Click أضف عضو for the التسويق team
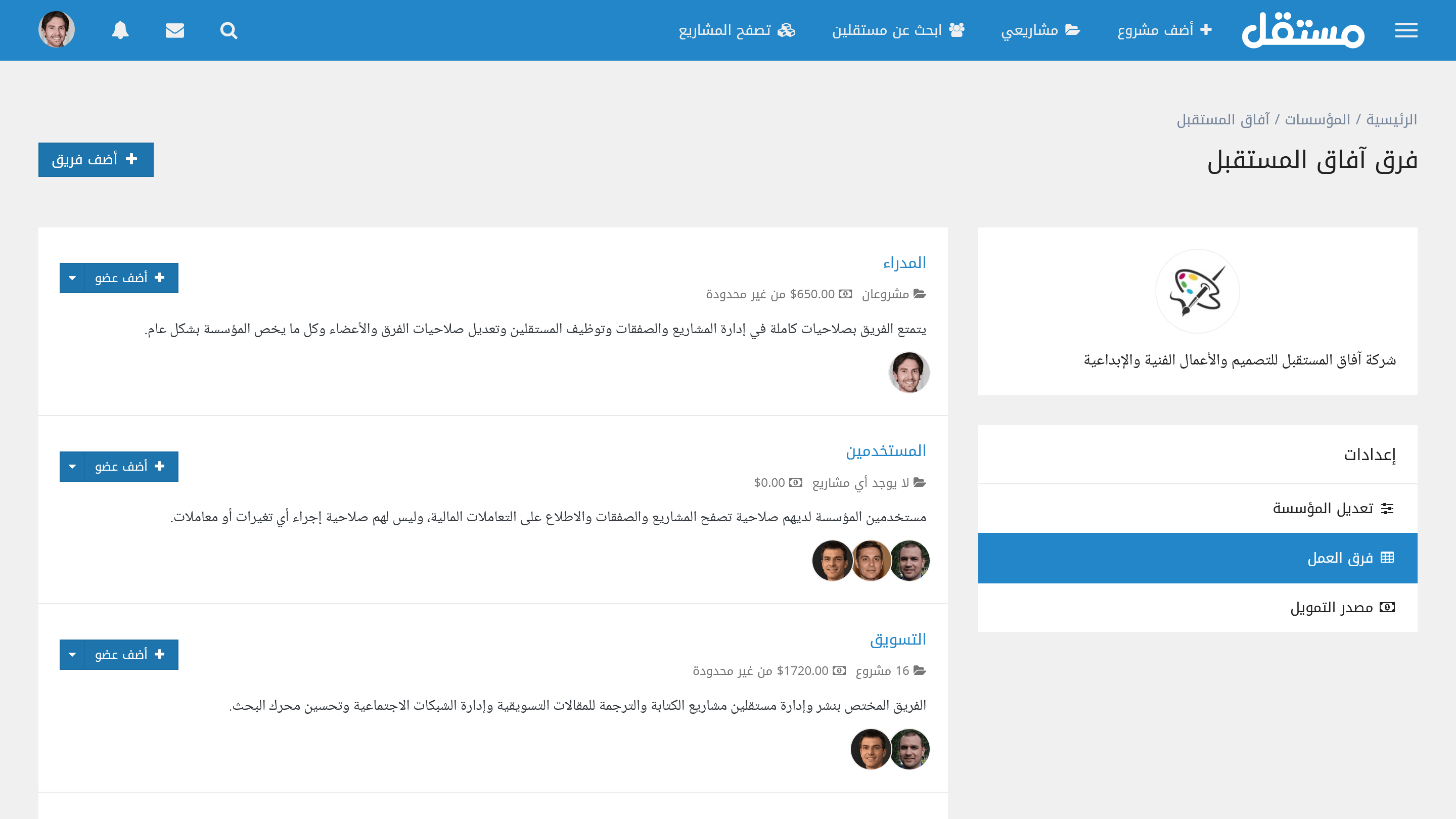The image size is (1456, 819). click(131, 655)
